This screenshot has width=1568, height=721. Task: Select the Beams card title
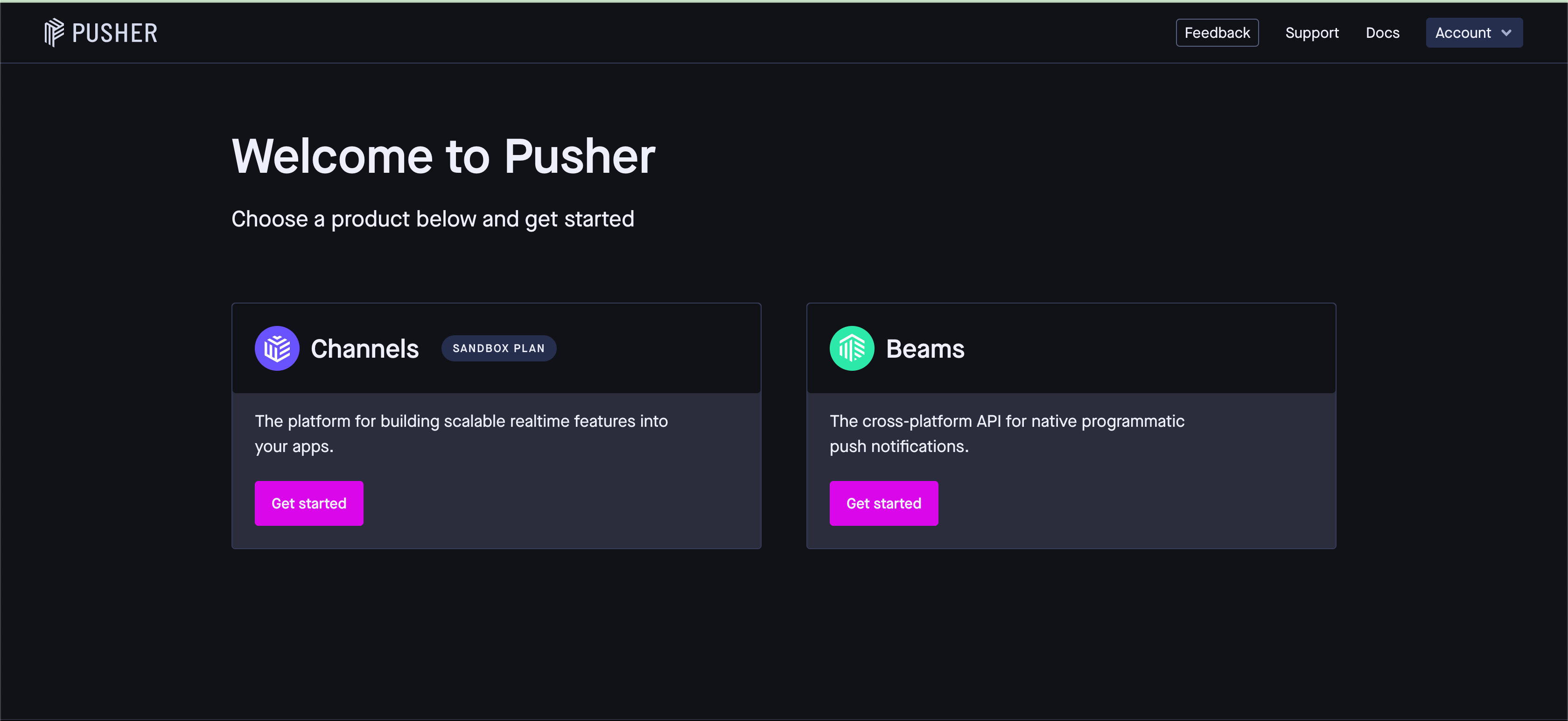pyautogui.click(x=924, y=349)
